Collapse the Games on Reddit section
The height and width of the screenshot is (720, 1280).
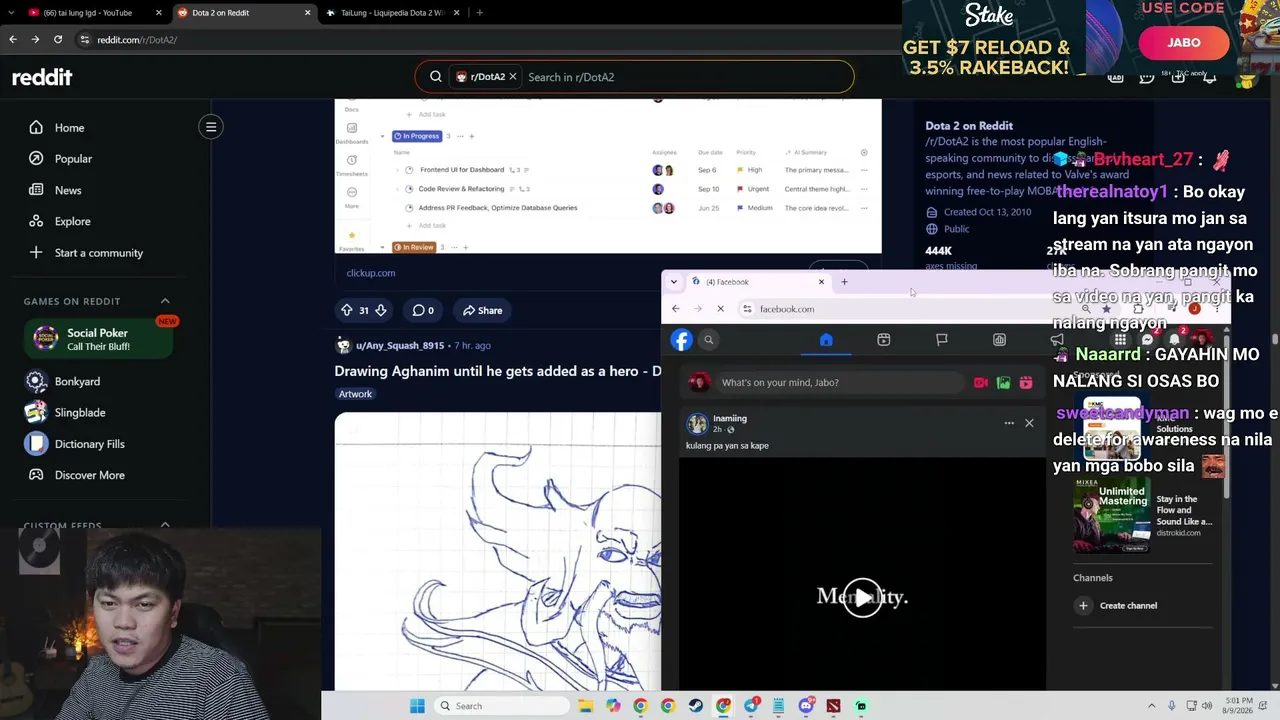(165, 301)
